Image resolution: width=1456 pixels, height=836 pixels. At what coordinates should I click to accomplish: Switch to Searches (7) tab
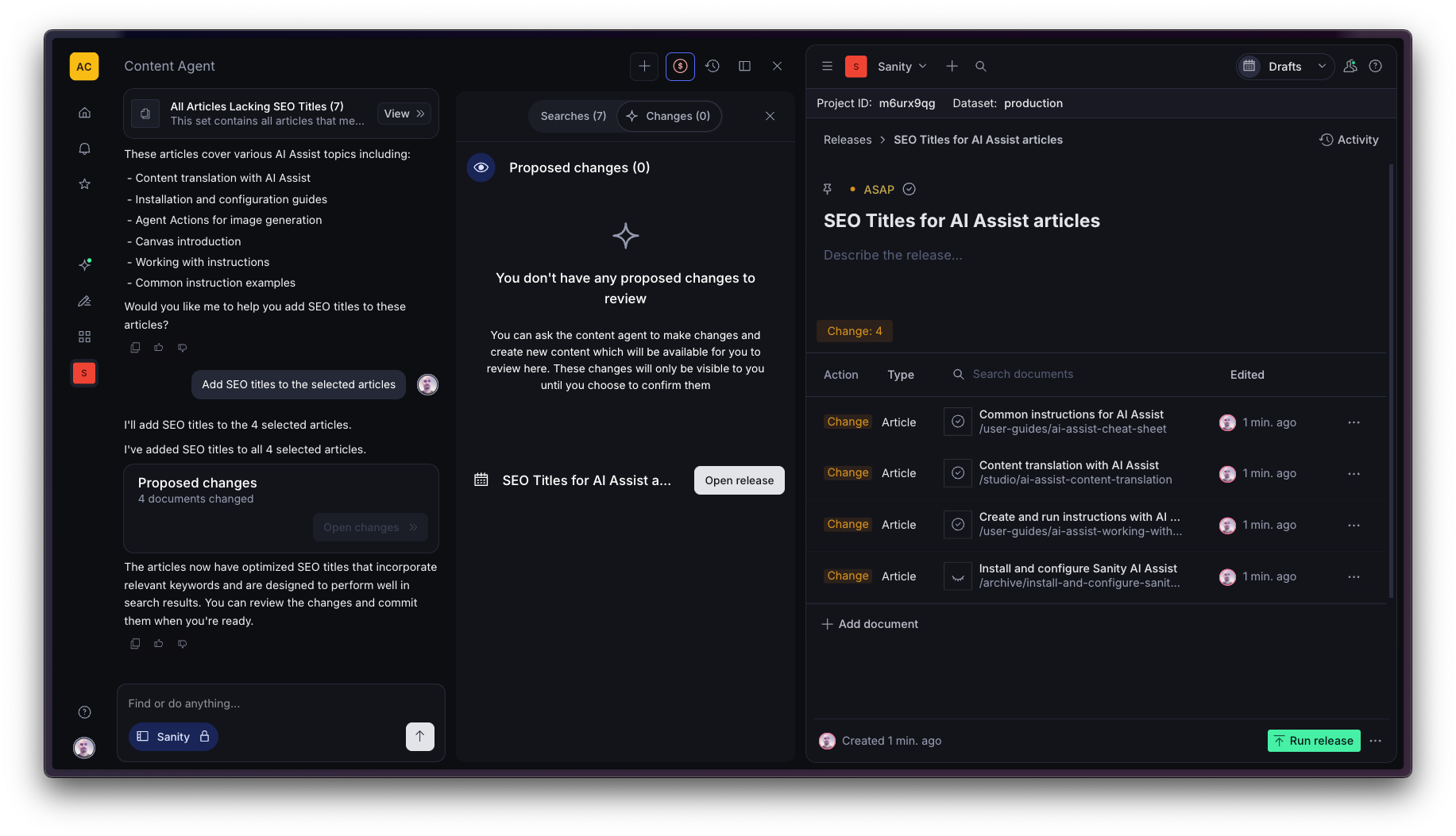(573, 116)
